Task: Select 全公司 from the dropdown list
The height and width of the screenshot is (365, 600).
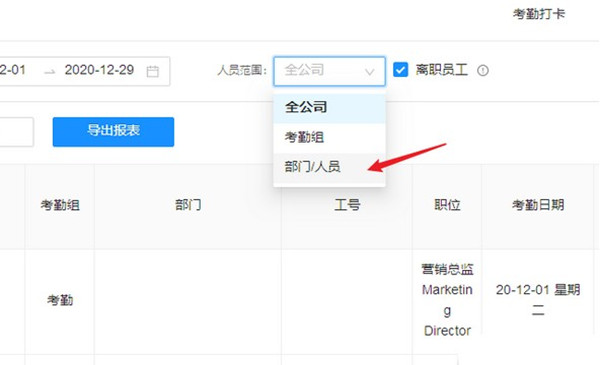Action: (329, 107)
